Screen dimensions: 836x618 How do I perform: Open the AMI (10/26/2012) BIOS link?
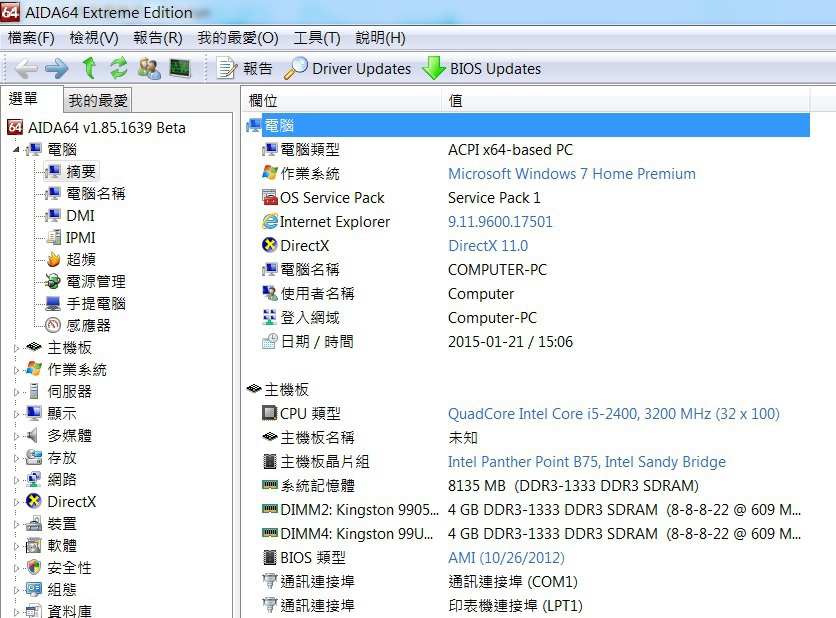506,558
